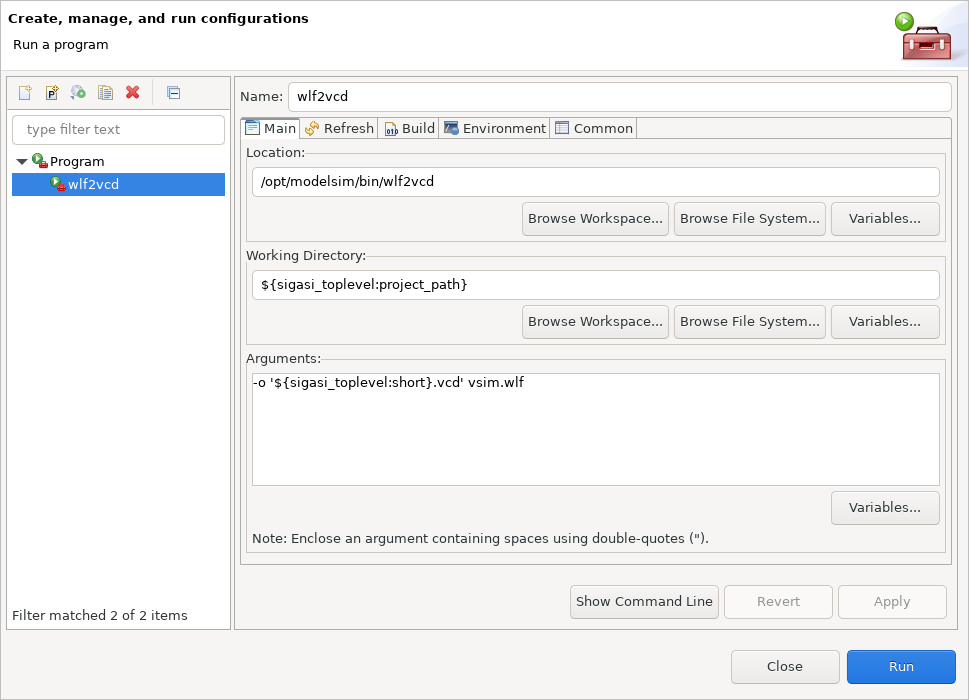Show Command Line for this configuration
The height and width of the screenshot is (700, 969).
point(644,602)
